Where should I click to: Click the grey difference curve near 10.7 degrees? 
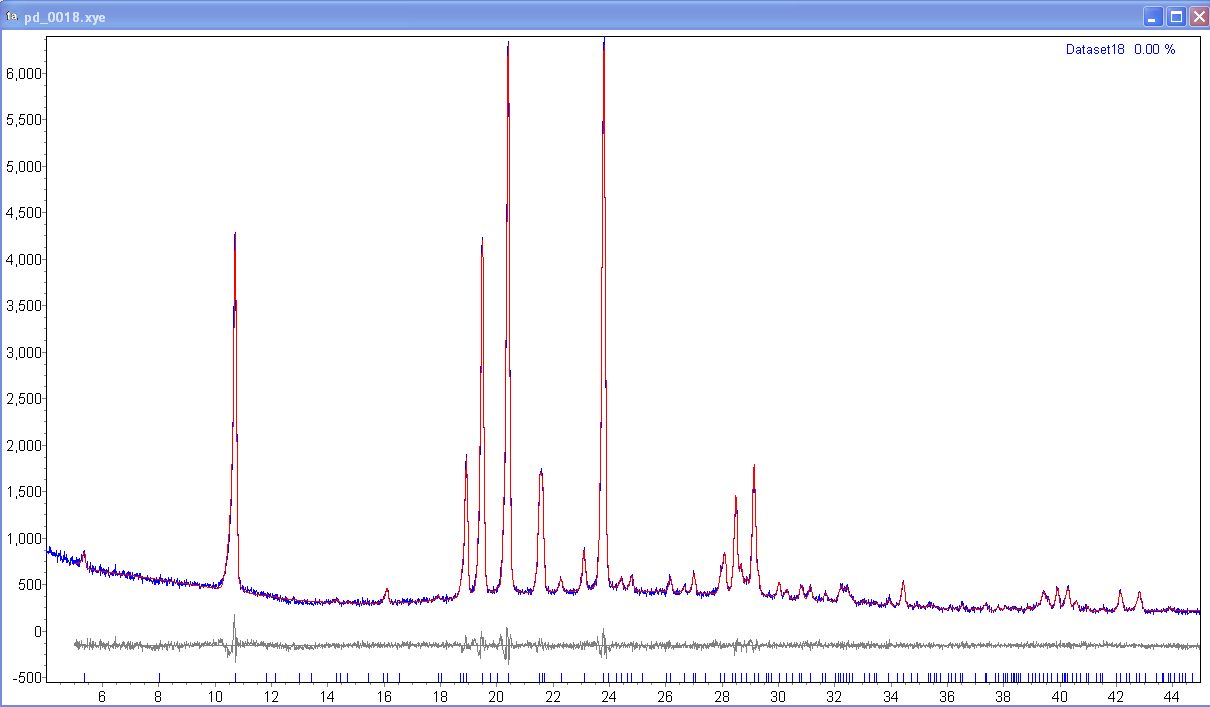pyautogui.click(x=234, y=638)
